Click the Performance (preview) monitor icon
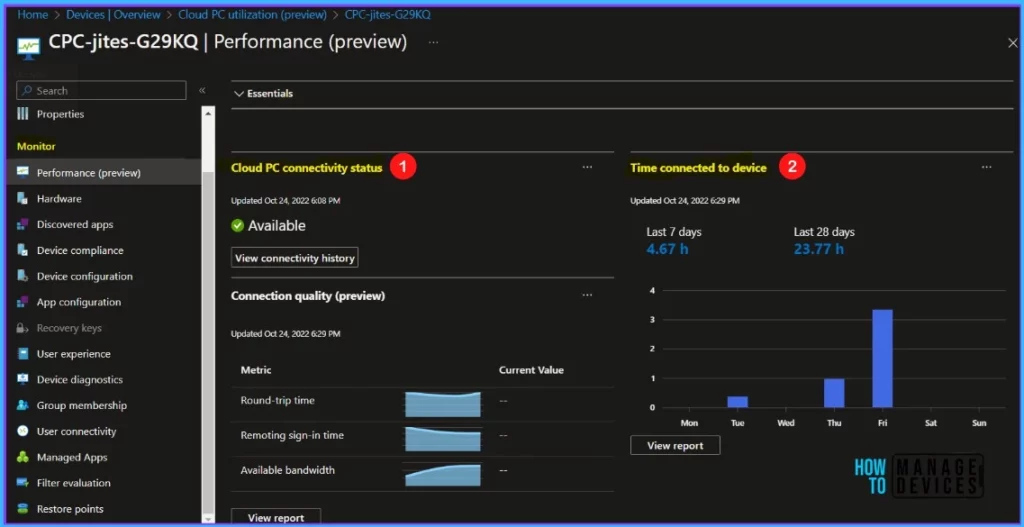Viewport: 1024px width, 527px height. click(x=23, y=173)
